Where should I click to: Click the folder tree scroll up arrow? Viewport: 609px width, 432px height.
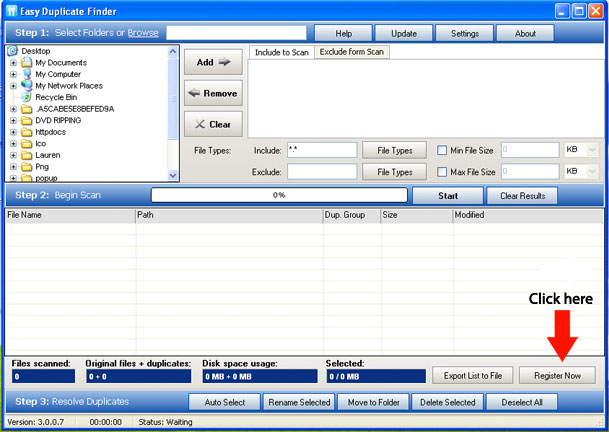click(173, 52)
